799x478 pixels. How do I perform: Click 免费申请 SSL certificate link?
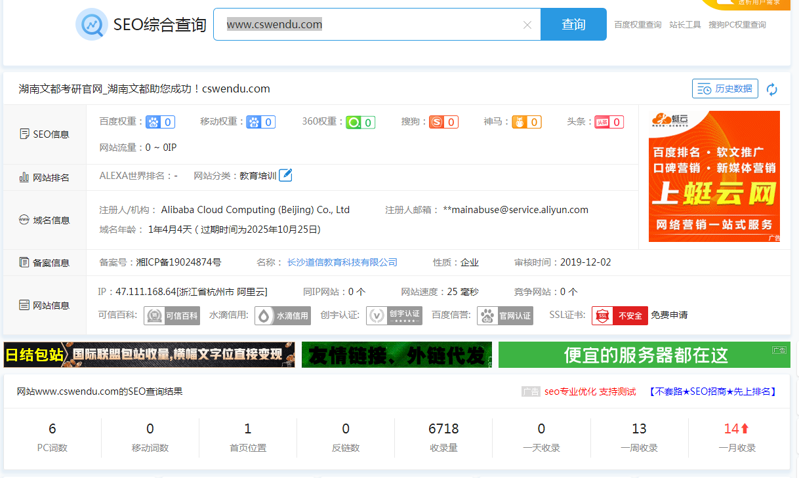coord(669,315)
